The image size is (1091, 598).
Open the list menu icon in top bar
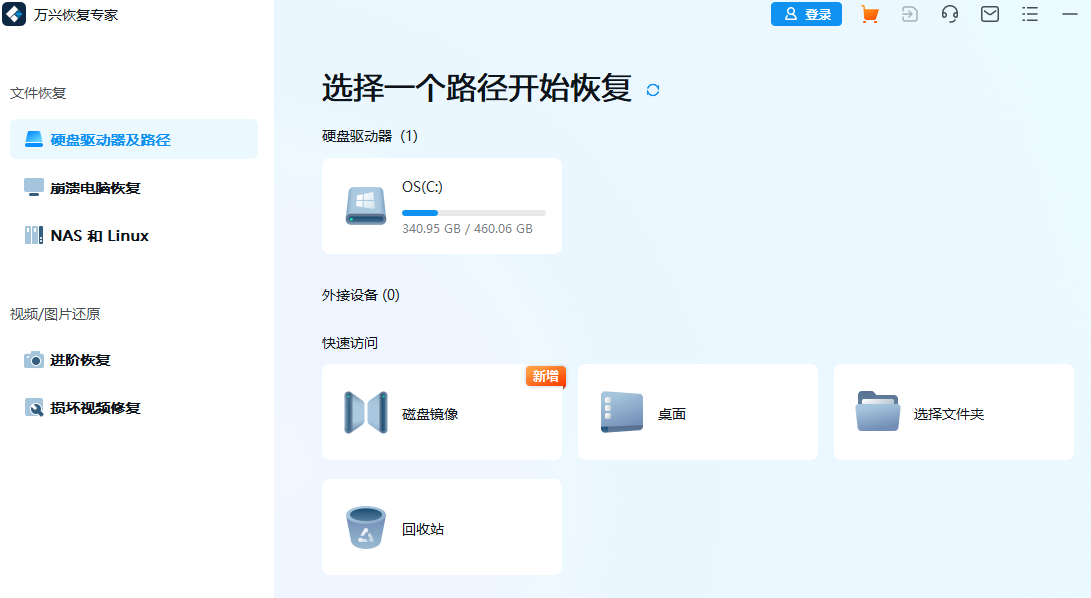point(1029,14)
